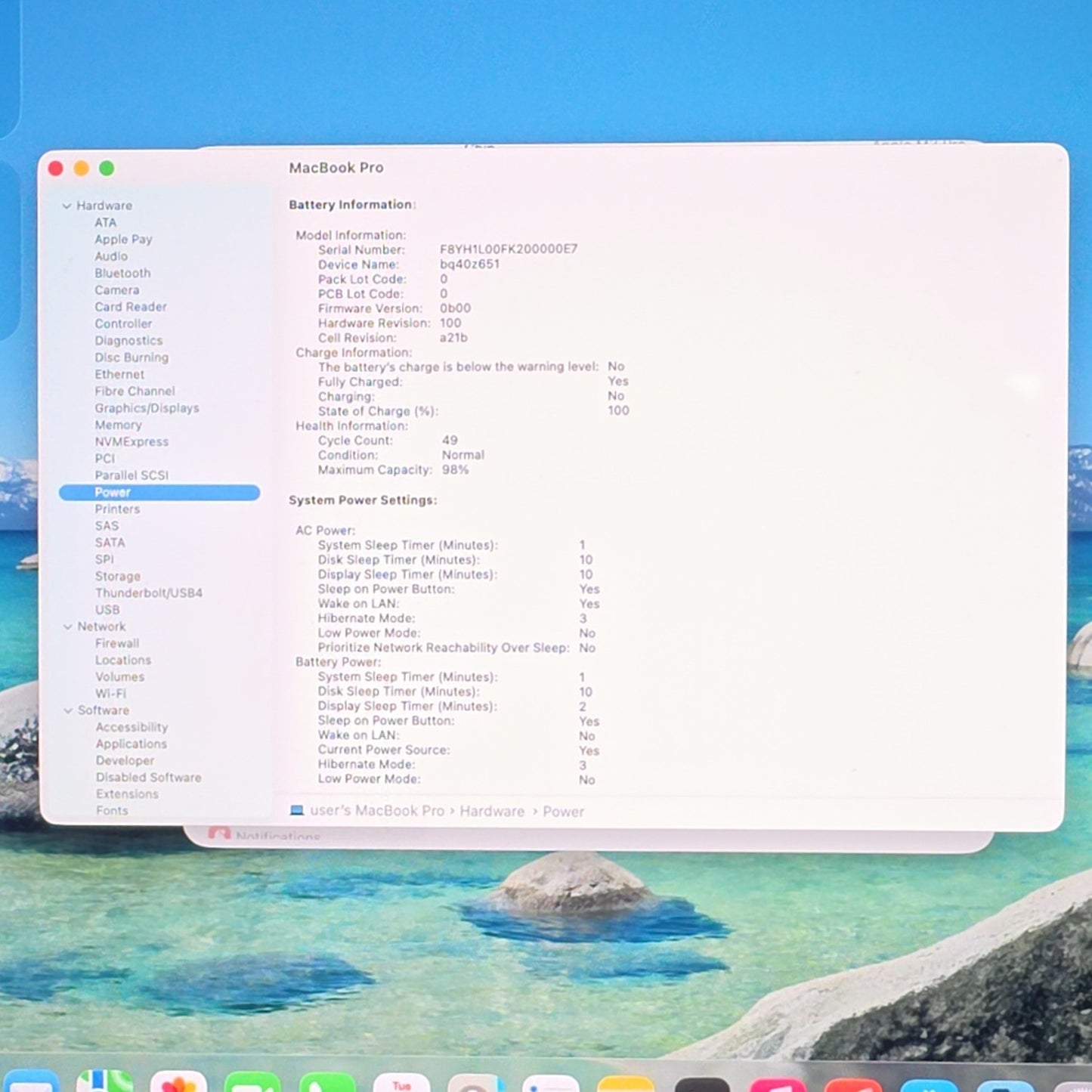Select Disabled Software in the sidebar
This screenshot has width=1092, height=1092.
pyautogui.click(x=149, y=778)
